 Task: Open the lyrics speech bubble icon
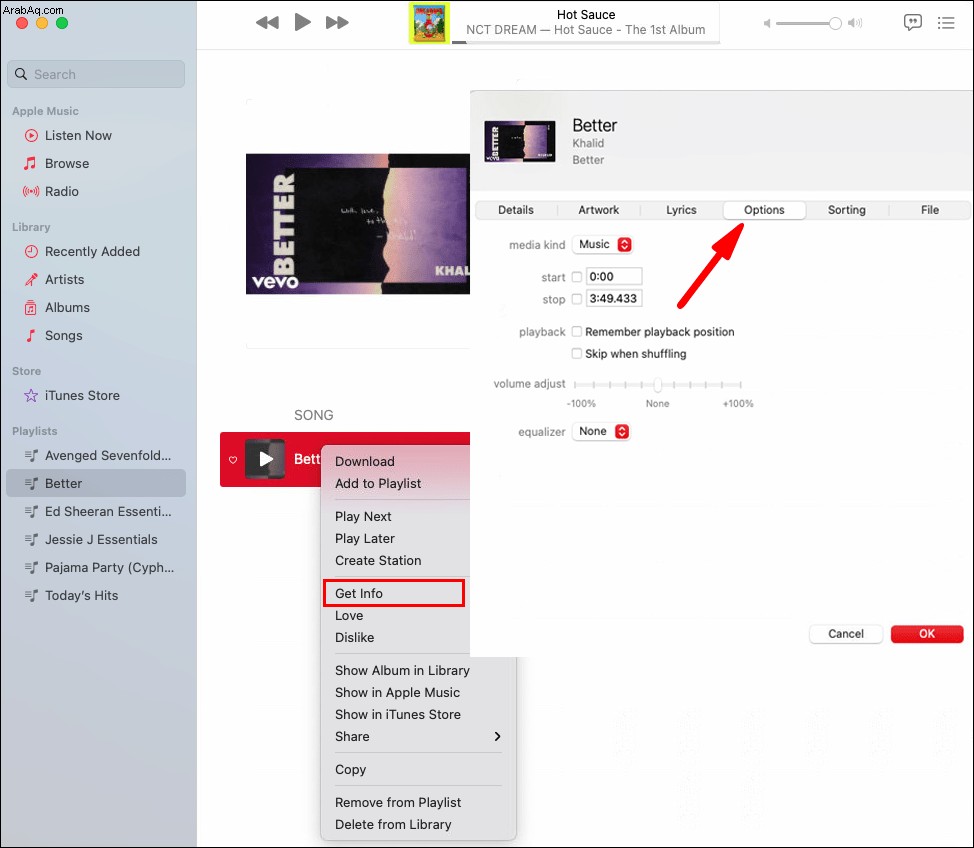(x=913, y=23)
